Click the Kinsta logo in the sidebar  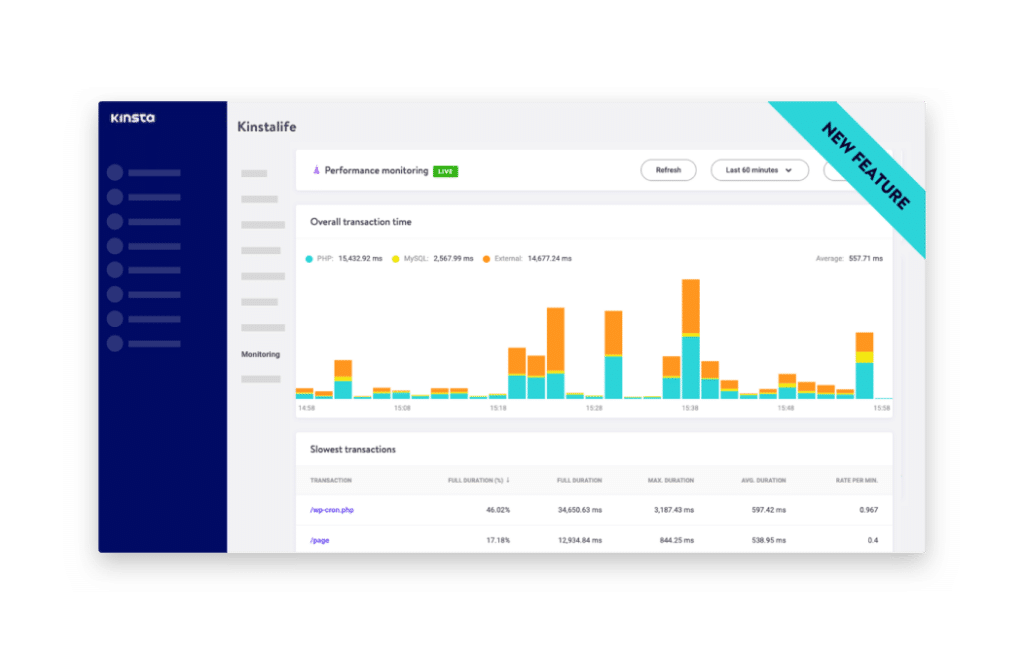134,118
